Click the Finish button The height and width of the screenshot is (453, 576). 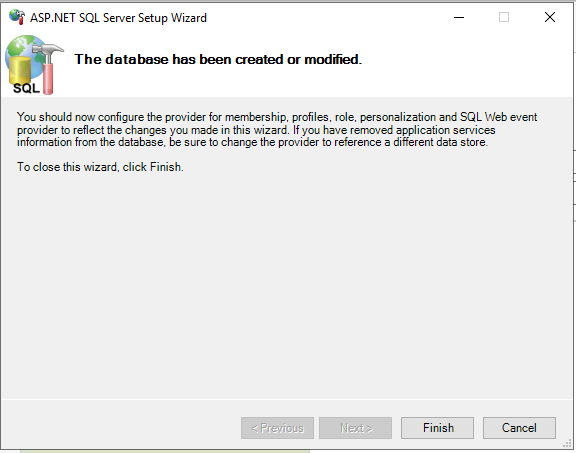pos(437,428)
